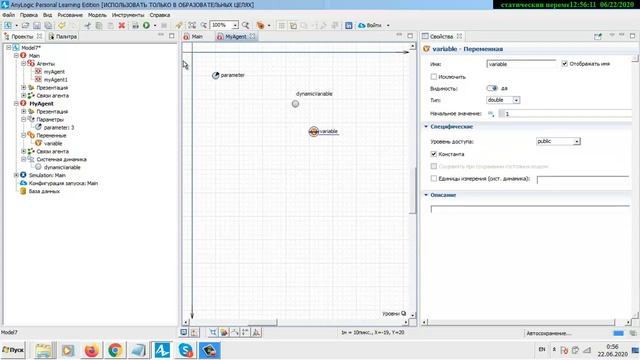Click the Save floppy disk icon
The height and width of the screenshot is (360, 640).
pyautogui.click(x=37, y=25)
